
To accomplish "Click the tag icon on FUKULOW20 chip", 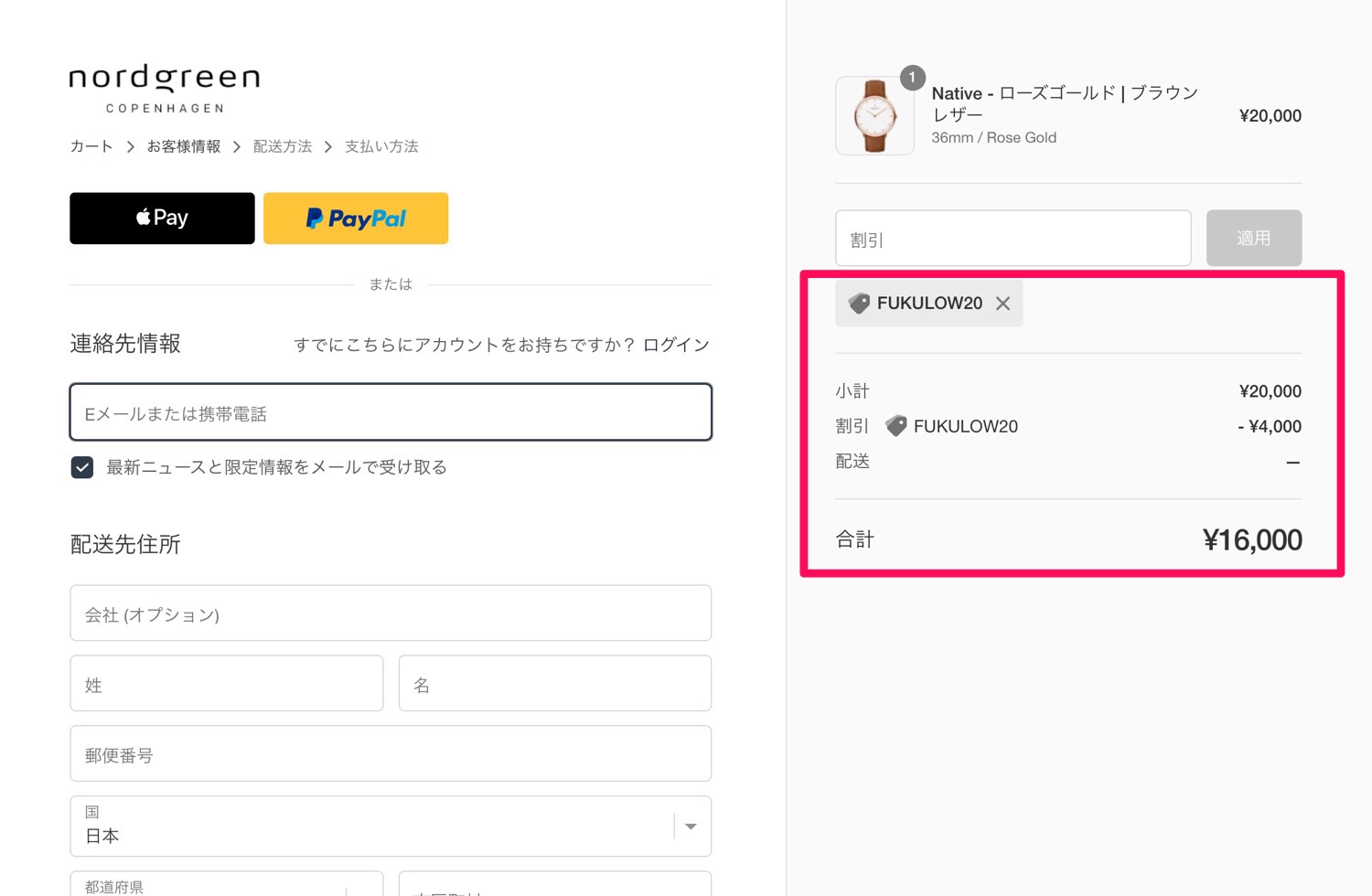I will 859,304.
